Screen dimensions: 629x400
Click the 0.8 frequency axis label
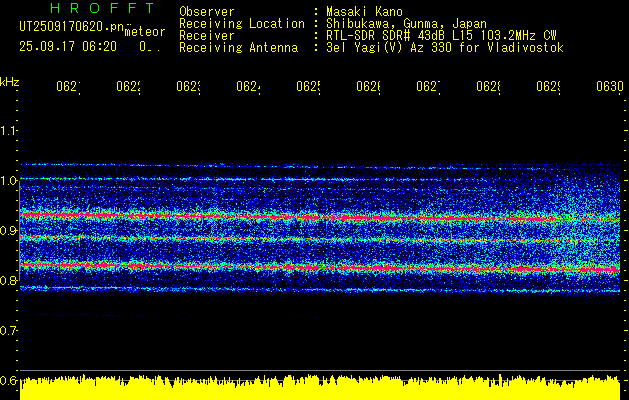click(x=9, y=280)
